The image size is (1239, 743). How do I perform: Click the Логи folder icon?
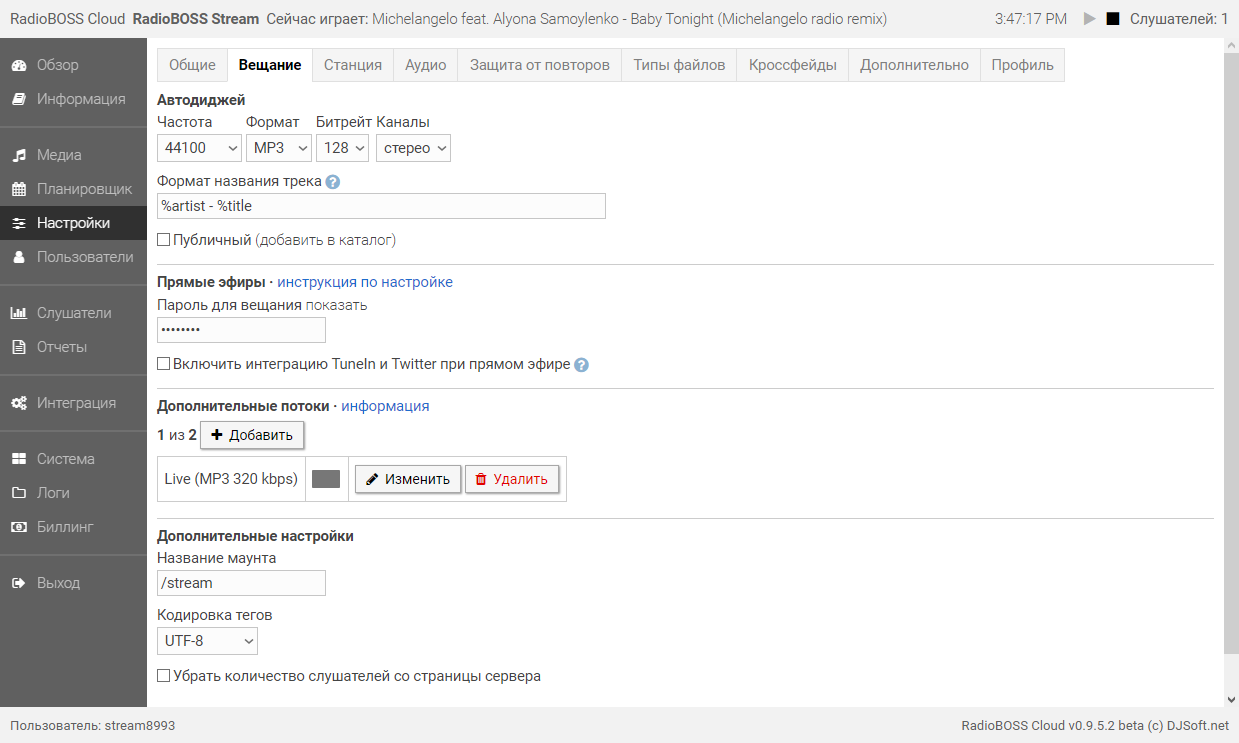tap(18, 493)
